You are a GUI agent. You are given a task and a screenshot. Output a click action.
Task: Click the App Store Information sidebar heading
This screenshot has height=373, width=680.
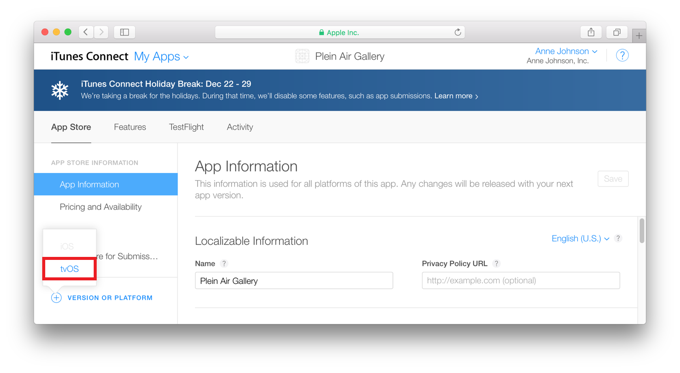click(95, 163)
